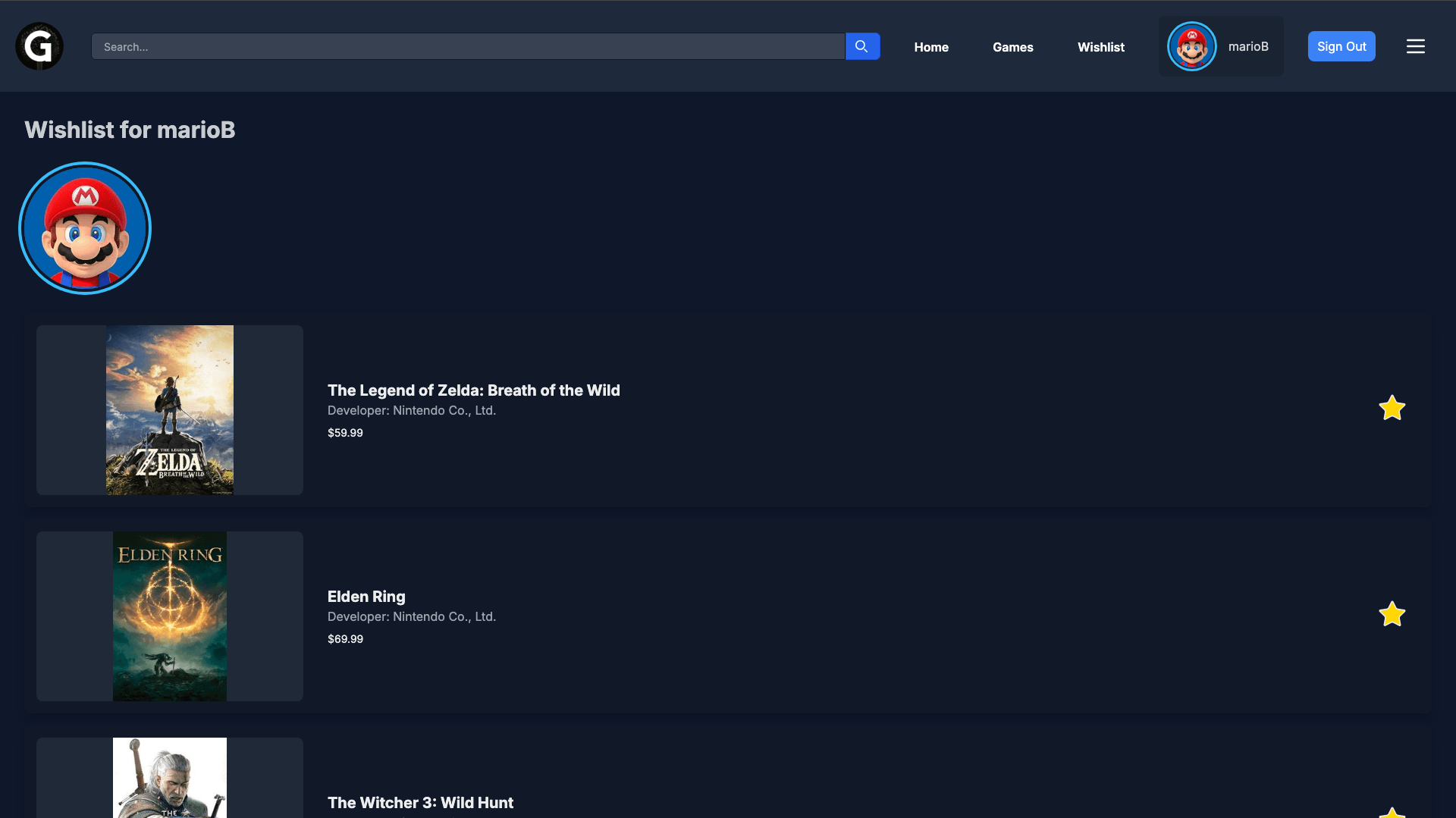The height and width of the screenshot is (818, 1456).
Task: Click the large Mario profile avatar
Action: point(85,227)
